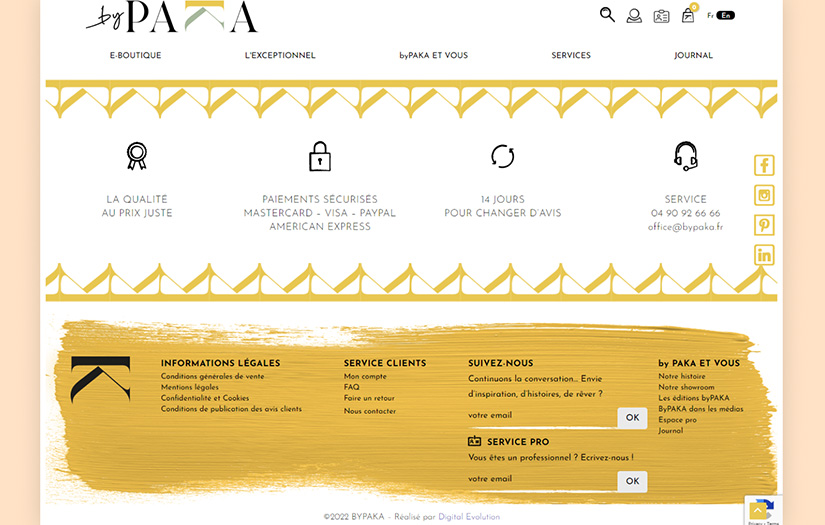The height and width of the screenshot is (525, 825).
Task: Click the SERVICE PRO badge icon
Action: tap(475, 441)
